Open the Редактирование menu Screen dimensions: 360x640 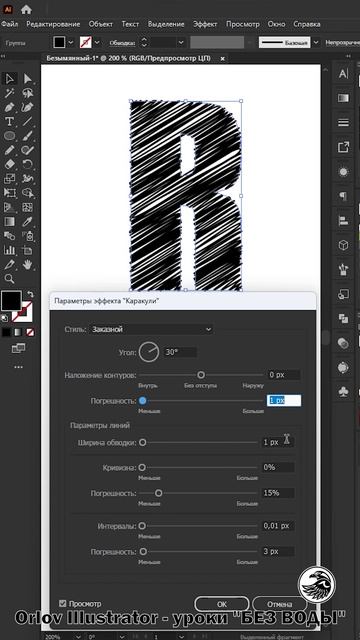53,24
